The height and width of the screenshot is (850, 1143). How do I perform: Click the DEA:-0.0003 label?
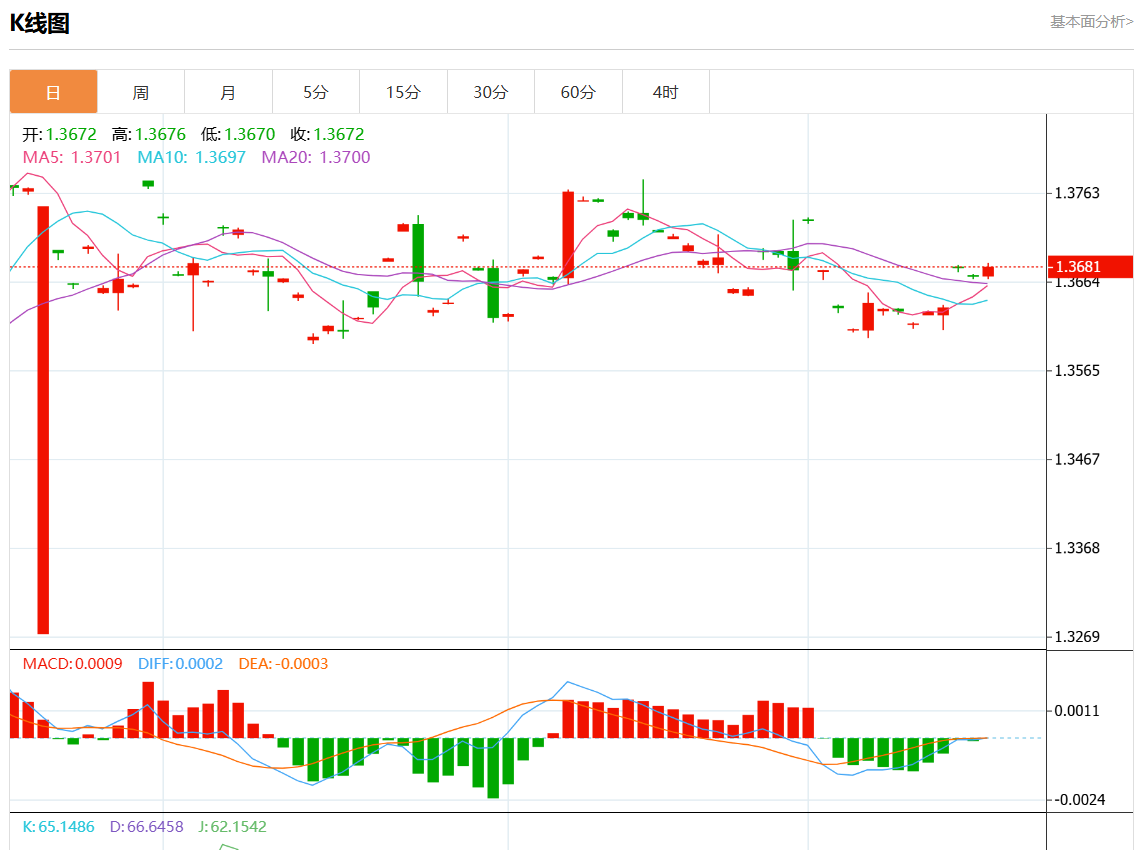(283, 664)
